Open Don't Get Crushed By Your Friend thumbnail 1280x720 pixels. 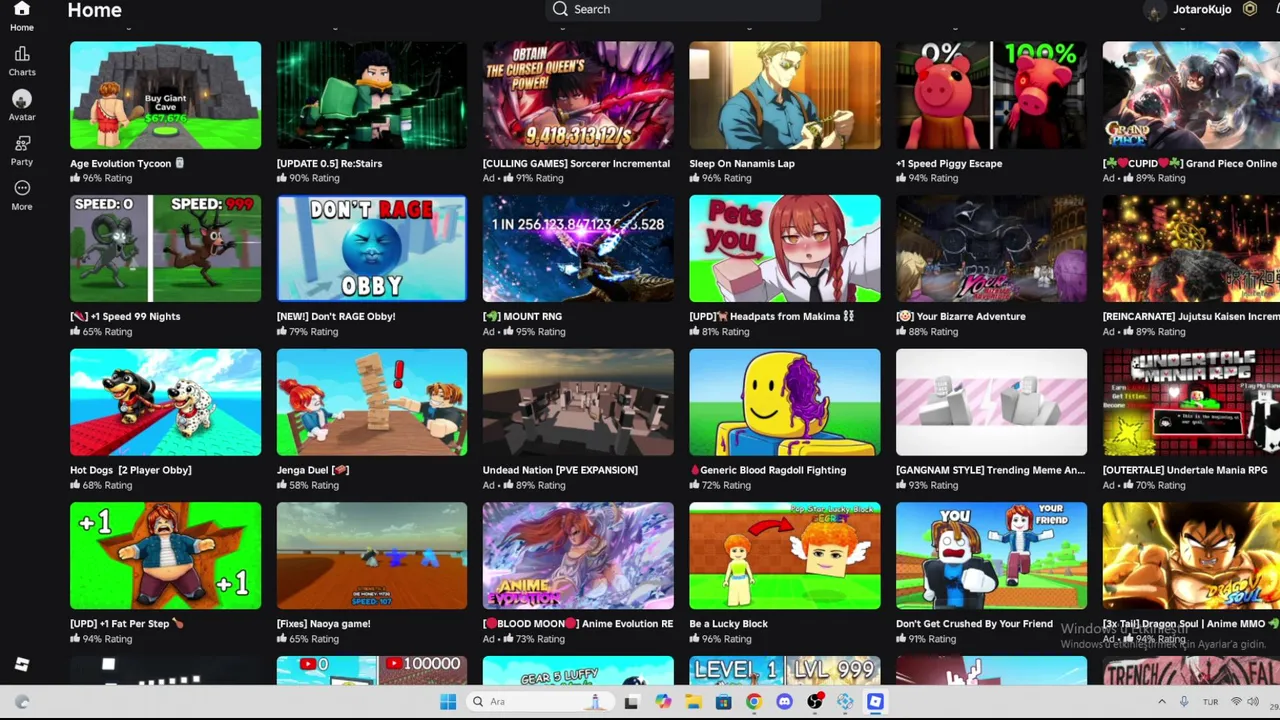coord(991,556)
